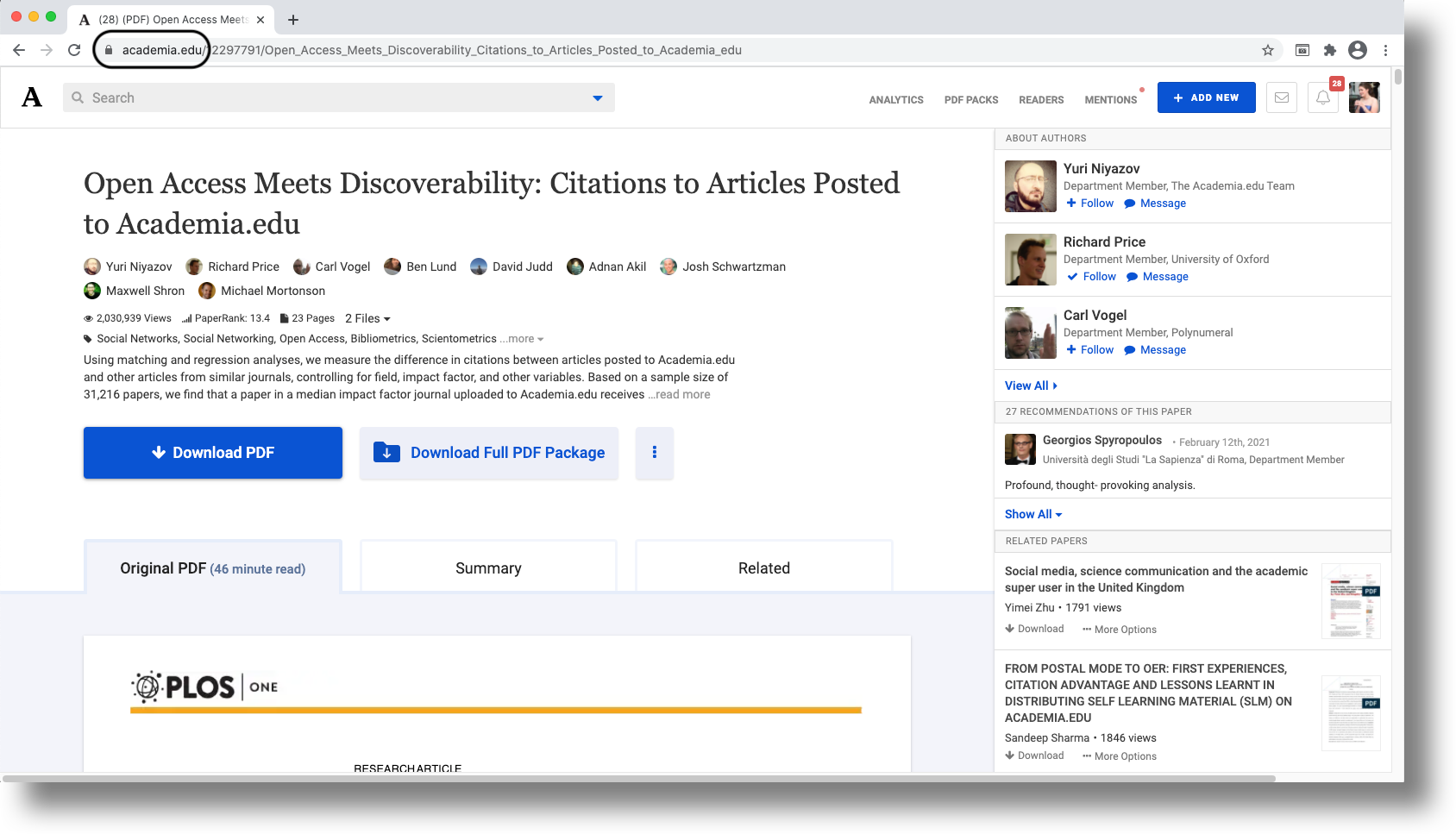Image resolution: width=1456 pixels, height=834 pixels.
Task: Message Richard Price
Action: 1158,277
